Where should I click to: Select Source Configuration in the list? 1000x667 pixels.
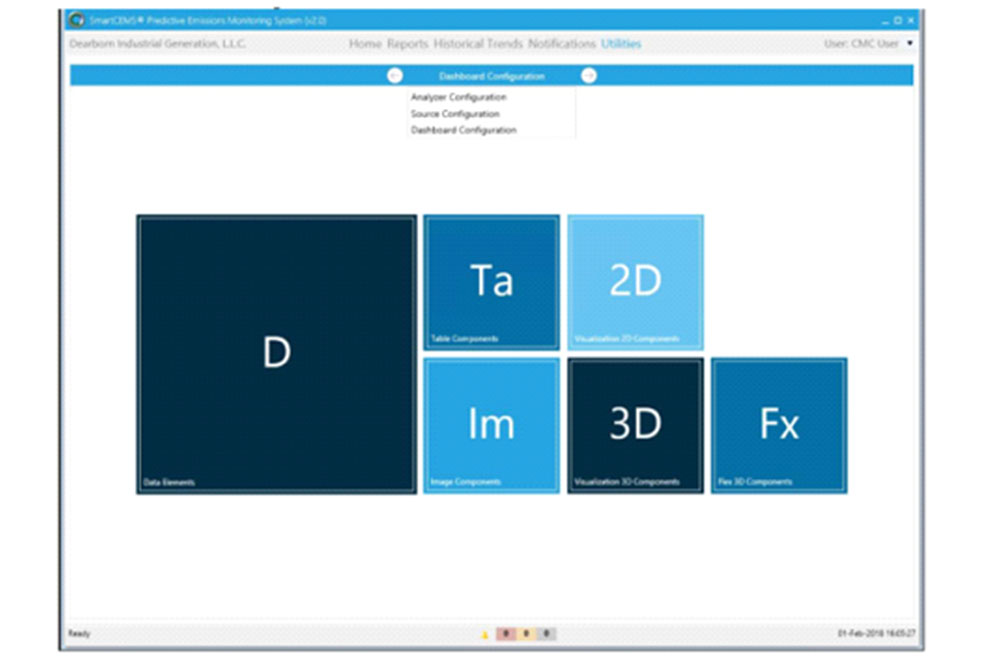(x=454, y=114)
